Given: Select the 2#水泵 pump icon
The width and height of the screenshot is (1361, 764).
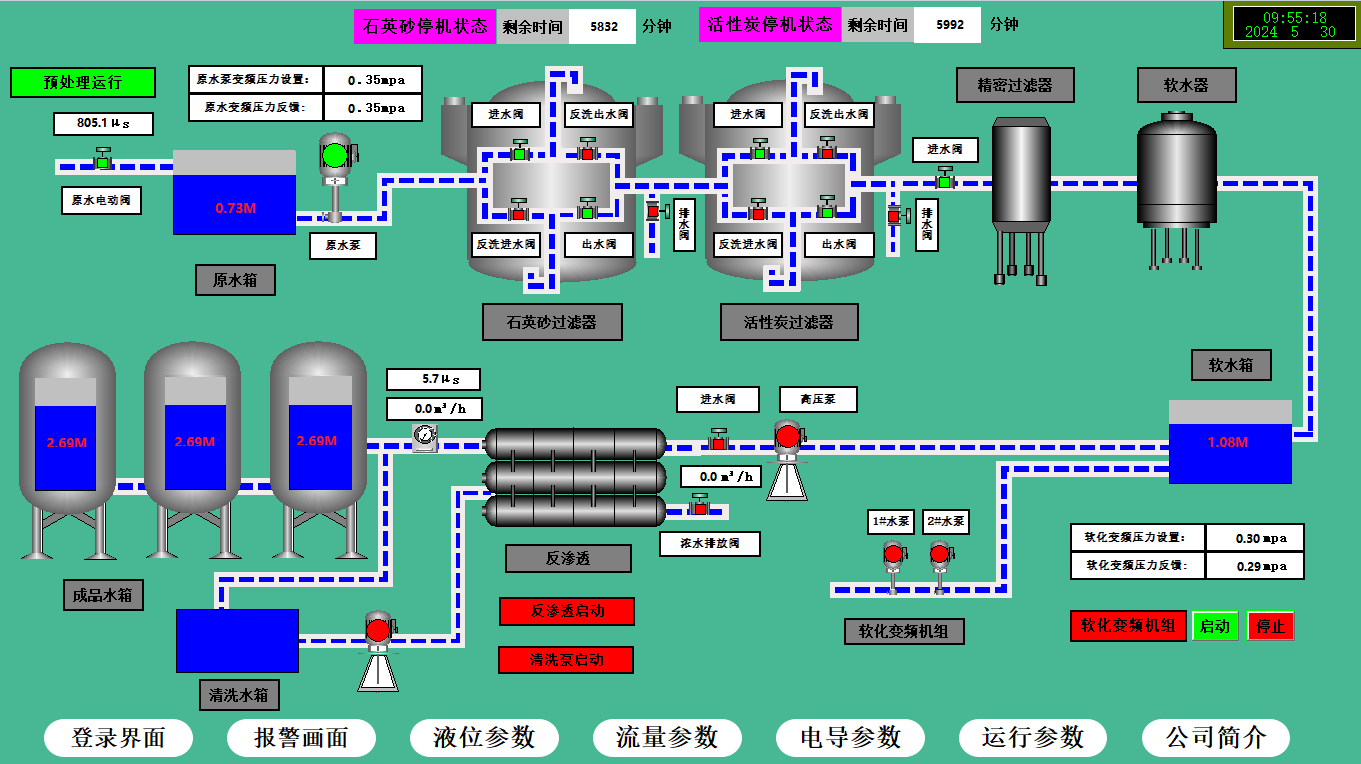Looking at the screenshot, I should click(x=940, y=565).
